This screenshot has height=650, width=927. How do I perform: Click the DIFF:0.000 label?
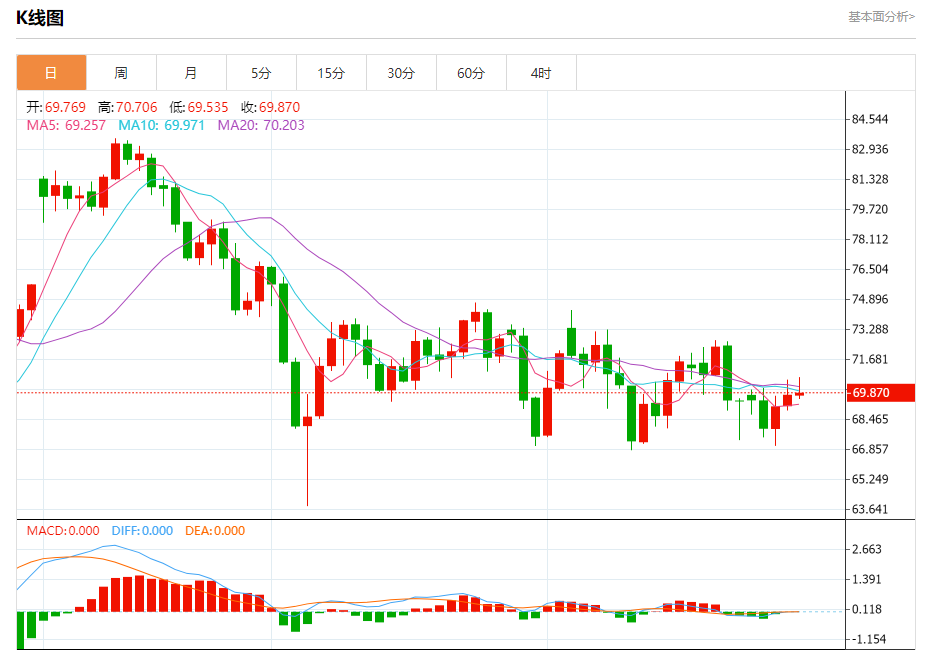coord(142,531)
